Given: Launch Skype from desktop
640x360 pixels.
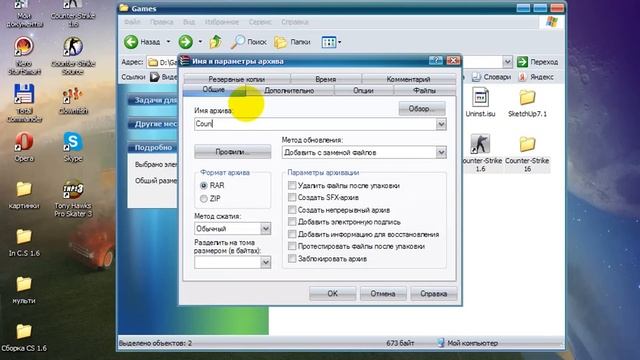Looking at the screenshot, I should 73,147.
